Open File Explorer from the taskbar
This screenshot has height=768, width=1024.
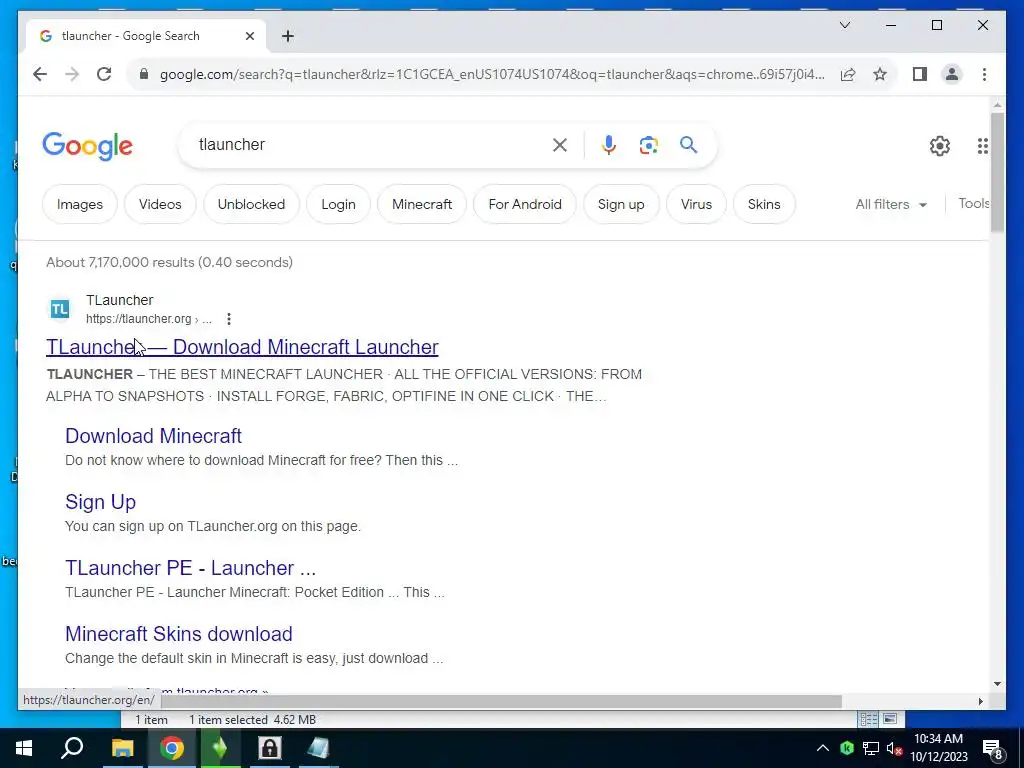click(122, 748)
